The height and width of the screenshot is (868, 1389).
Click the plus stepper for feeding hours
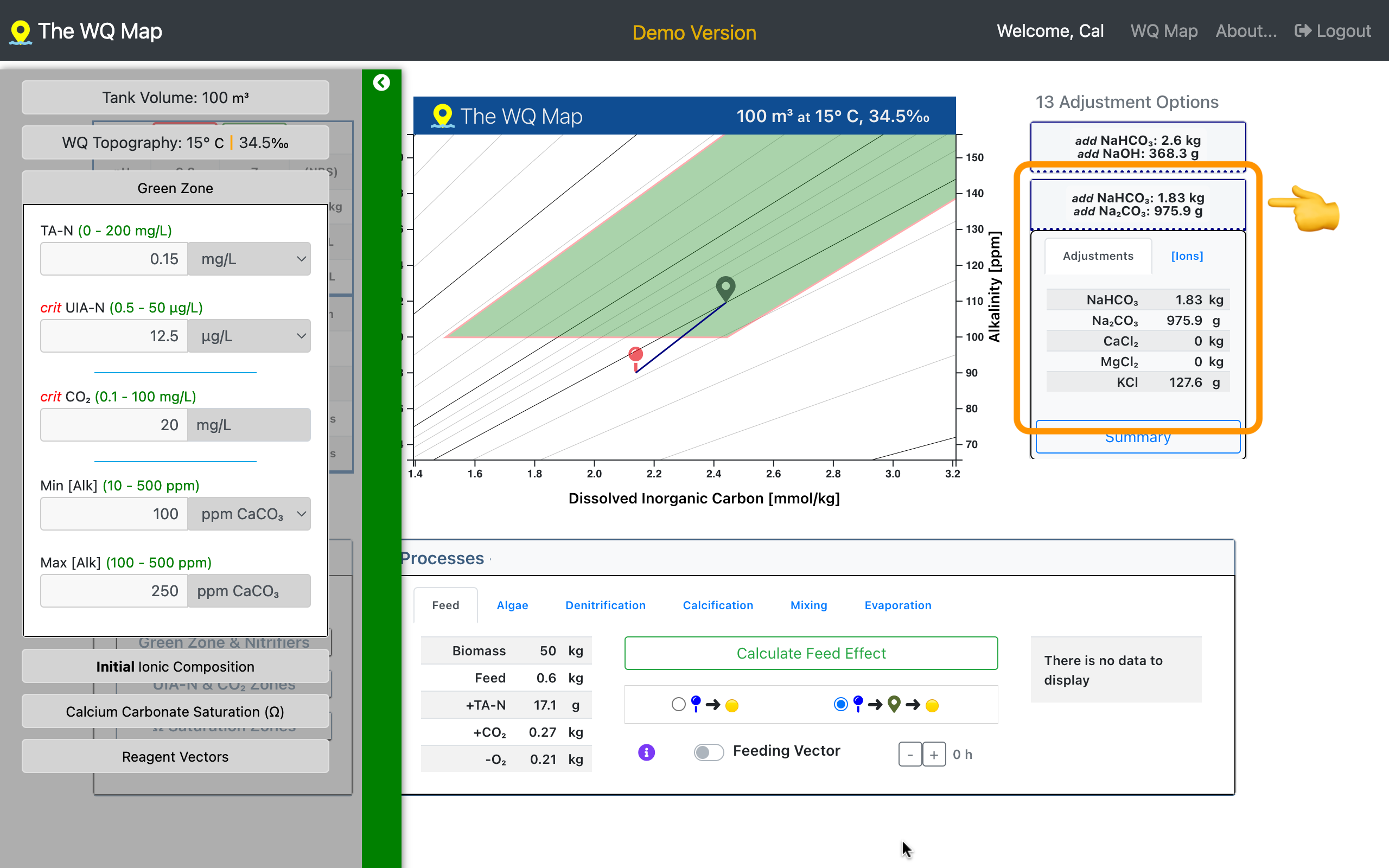(x=934, y=754)
